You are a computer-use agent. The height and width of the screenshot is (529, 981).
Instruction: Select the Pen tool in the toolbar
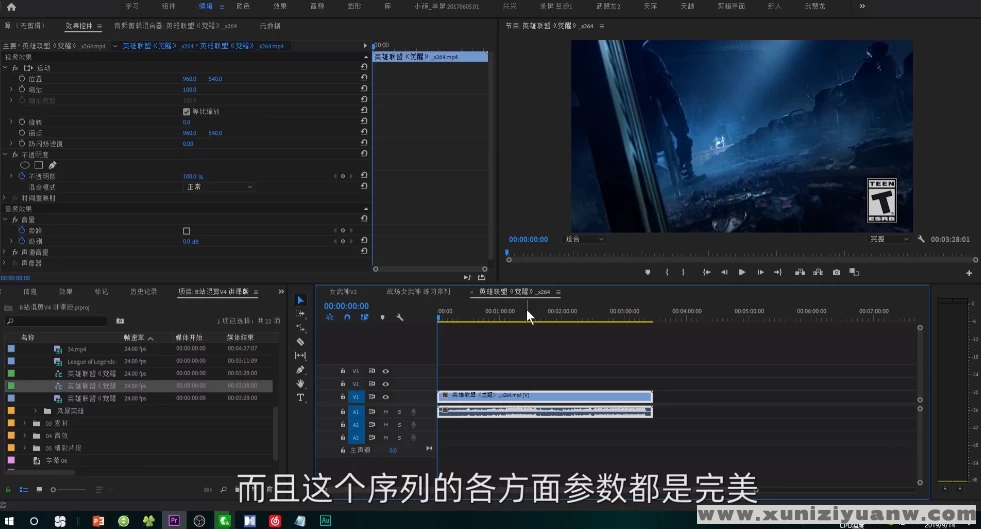pos(300,369)
